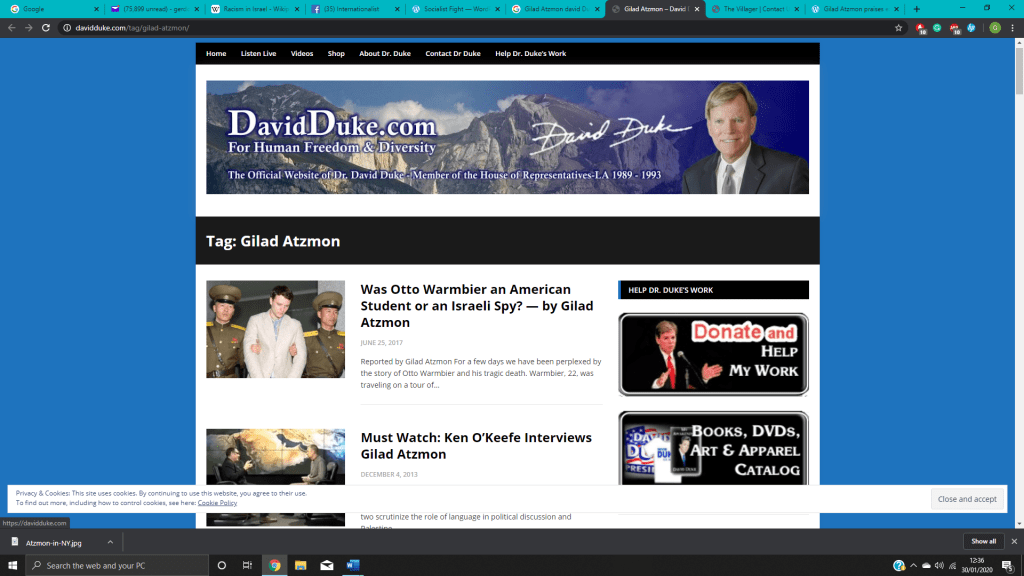Open Task View on the taskbar
The width and height of the screenshot is (1024, 576).
click(x=247, y=565)
